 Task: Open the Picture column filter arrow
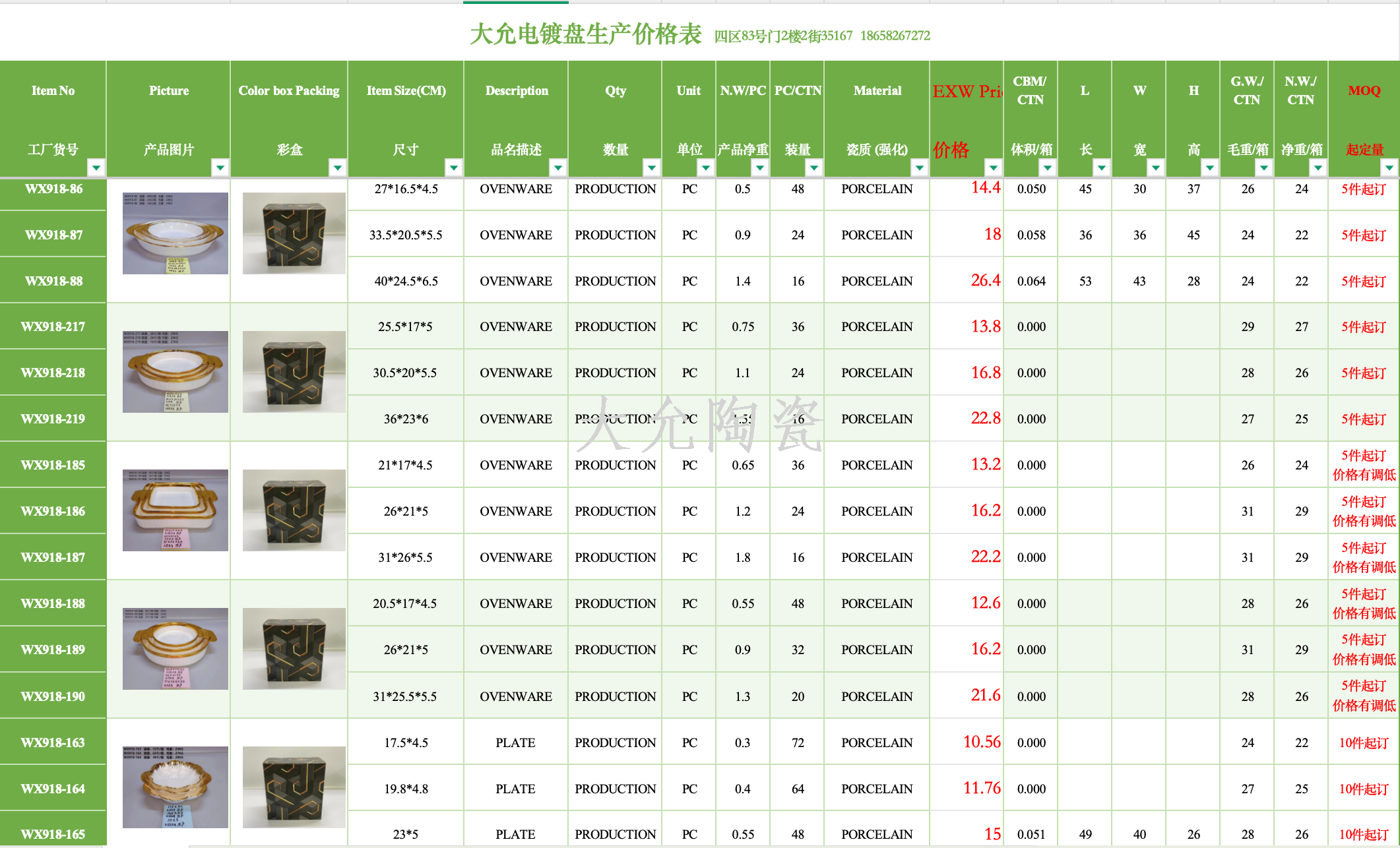(x=220, y=167)
